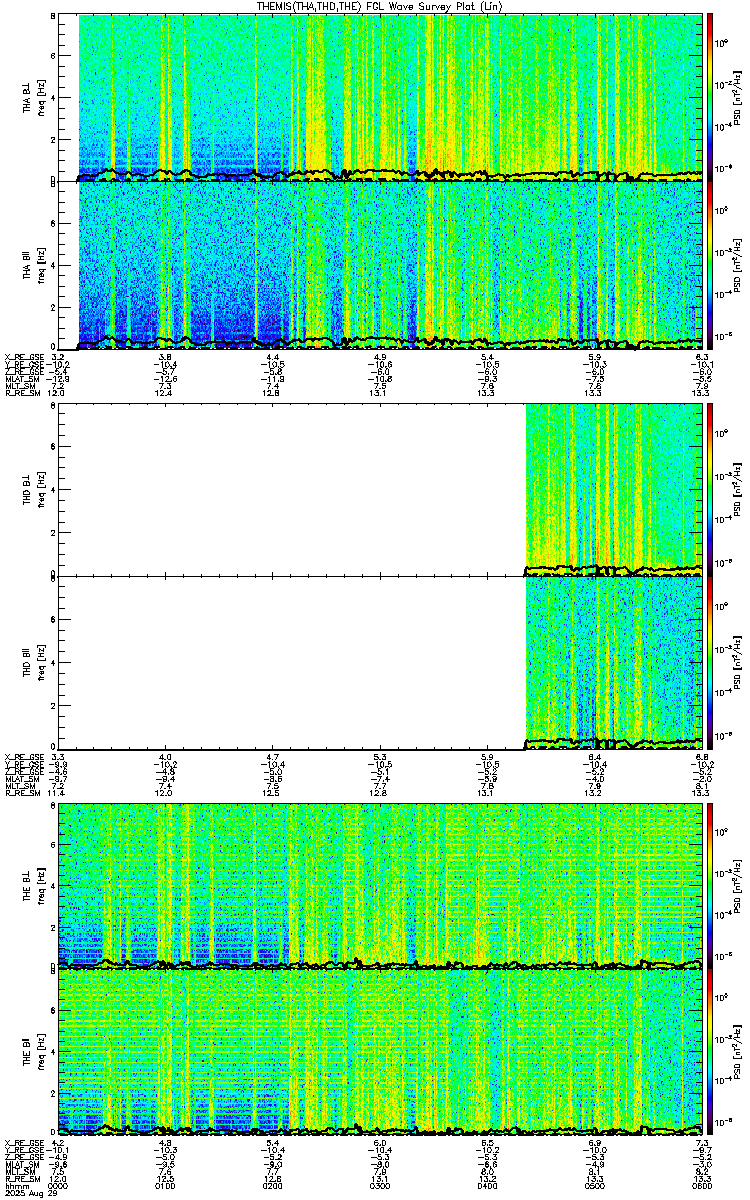The height and width of the screenshot is (1200, 750).
Task: Select the THA B-parallel spectrogram panel
Action: [x=380, y=266]
